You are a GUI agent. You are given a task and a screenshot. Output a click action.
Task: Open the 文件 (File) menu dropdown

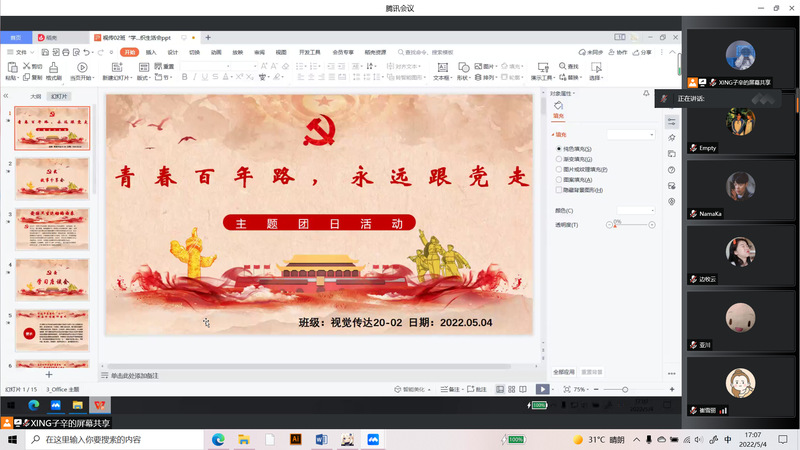coord(19,52)
